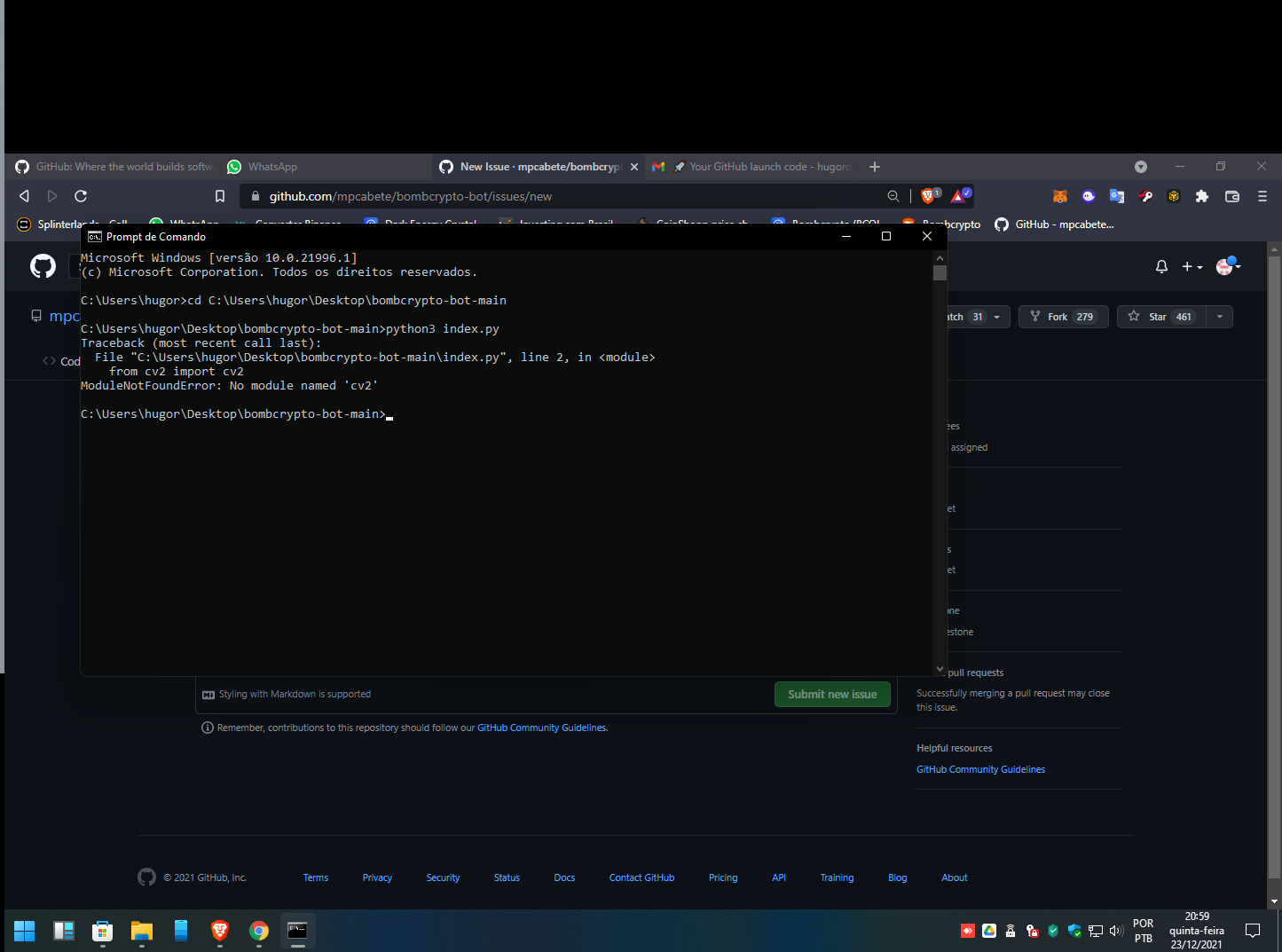The width and height of the screenshot is (1282, 952).
Task: Click the Command Prompt scrollbar down arrow
Action: (x=939, y=667)
